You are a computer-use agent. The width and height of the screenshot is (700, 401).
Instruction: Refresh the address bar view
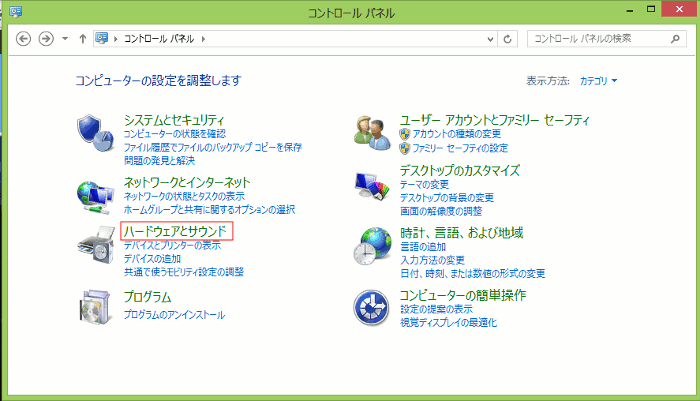[x=508, y=38]
